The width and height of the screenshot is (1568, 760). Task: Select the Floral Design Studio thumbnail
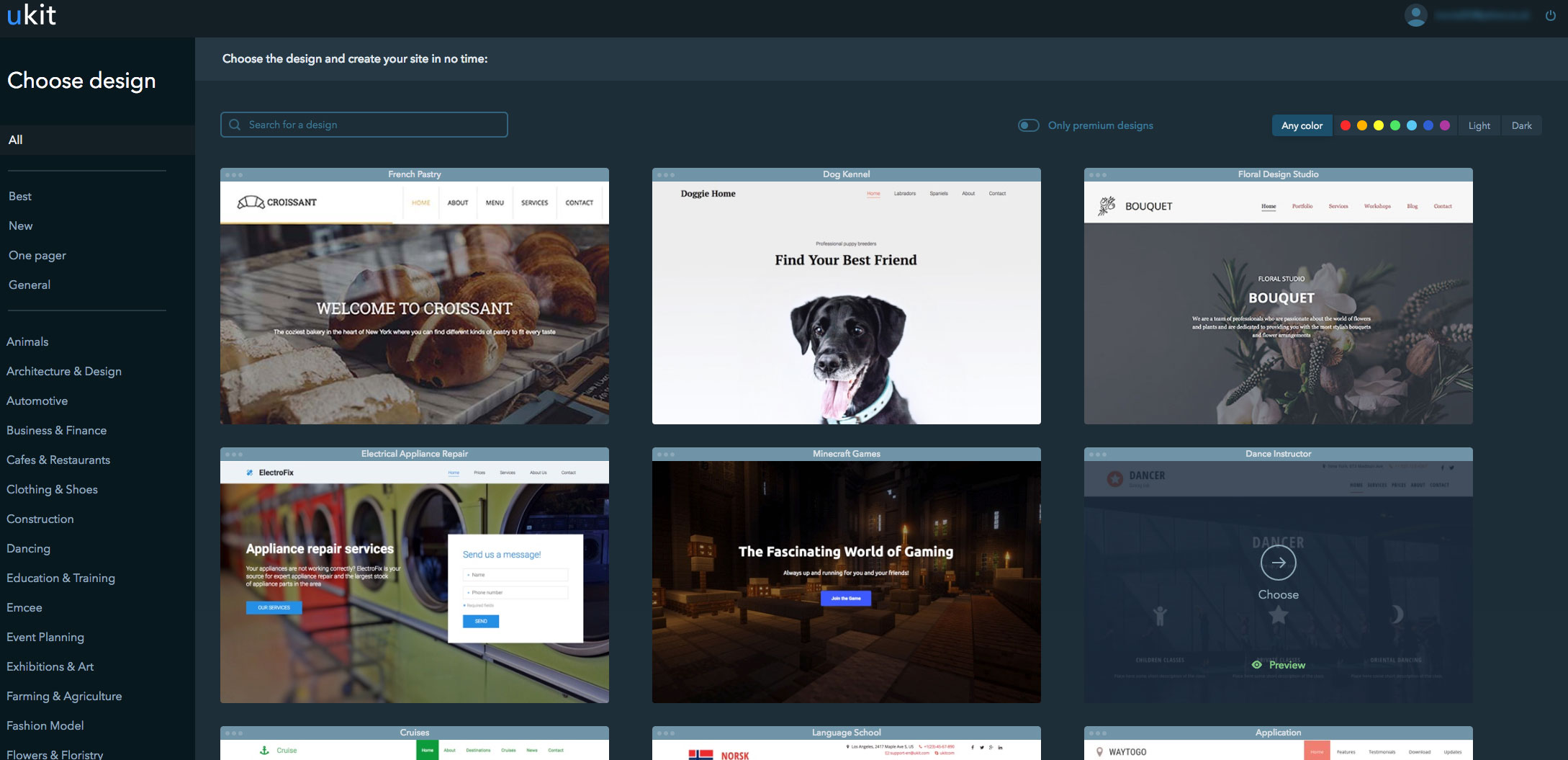(x=1279, y=296)
